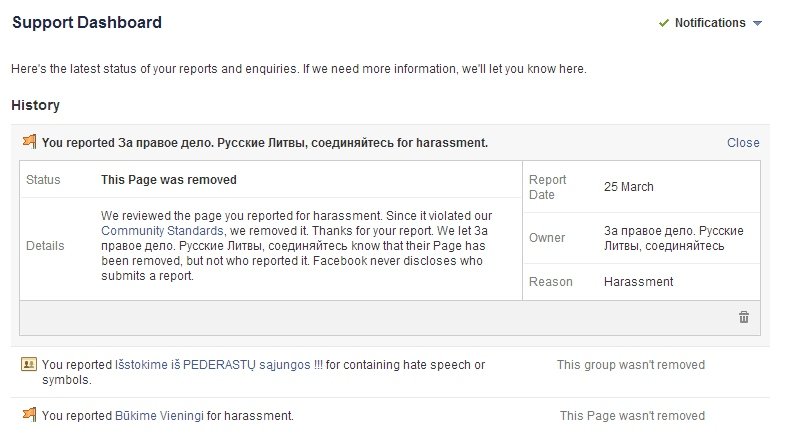Click the flag icon beside the Būkime Vieningi report
Image resolution: width=785 pixels, height=441 pixels.
(30, 414)
